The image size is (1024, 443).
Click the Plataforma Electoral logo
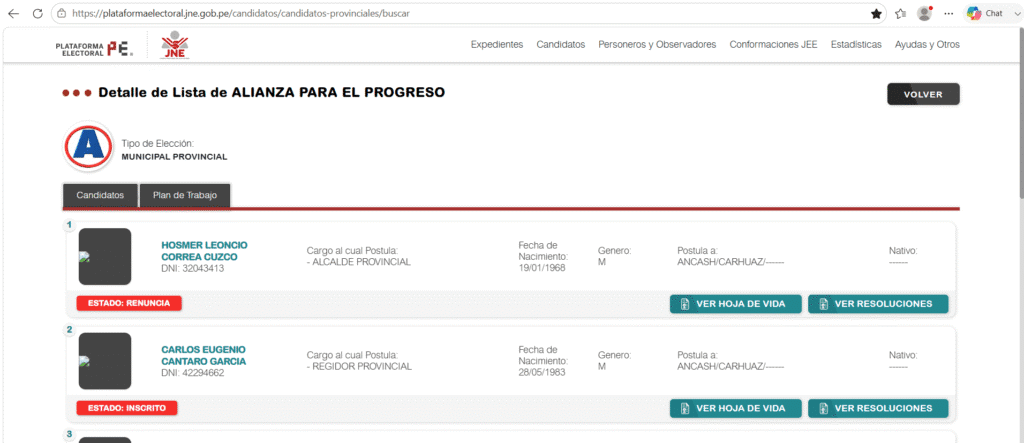(94, 47)
